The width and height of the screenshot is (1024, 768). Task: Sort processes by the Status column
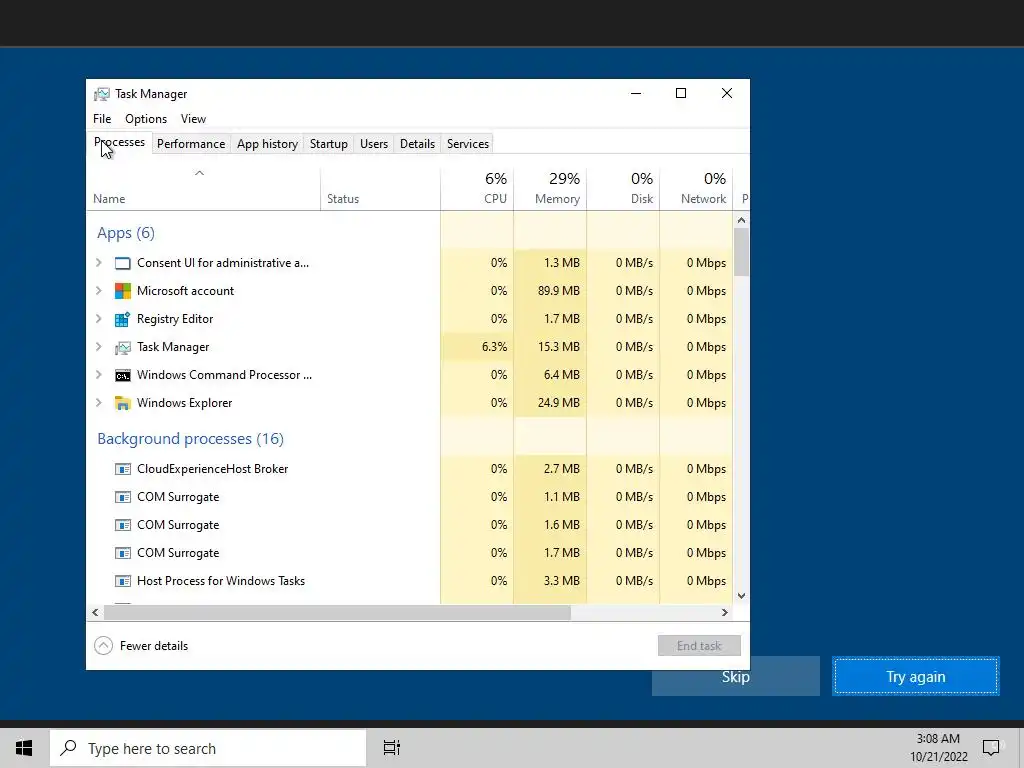[380, 189]
